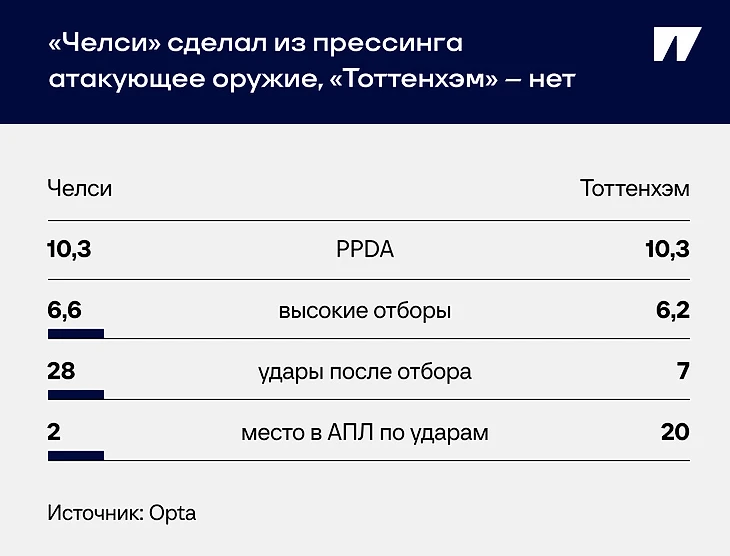
Task: Click место в АПЛ по ударам label
Action: pyautogui.click(x=365, y=433)
